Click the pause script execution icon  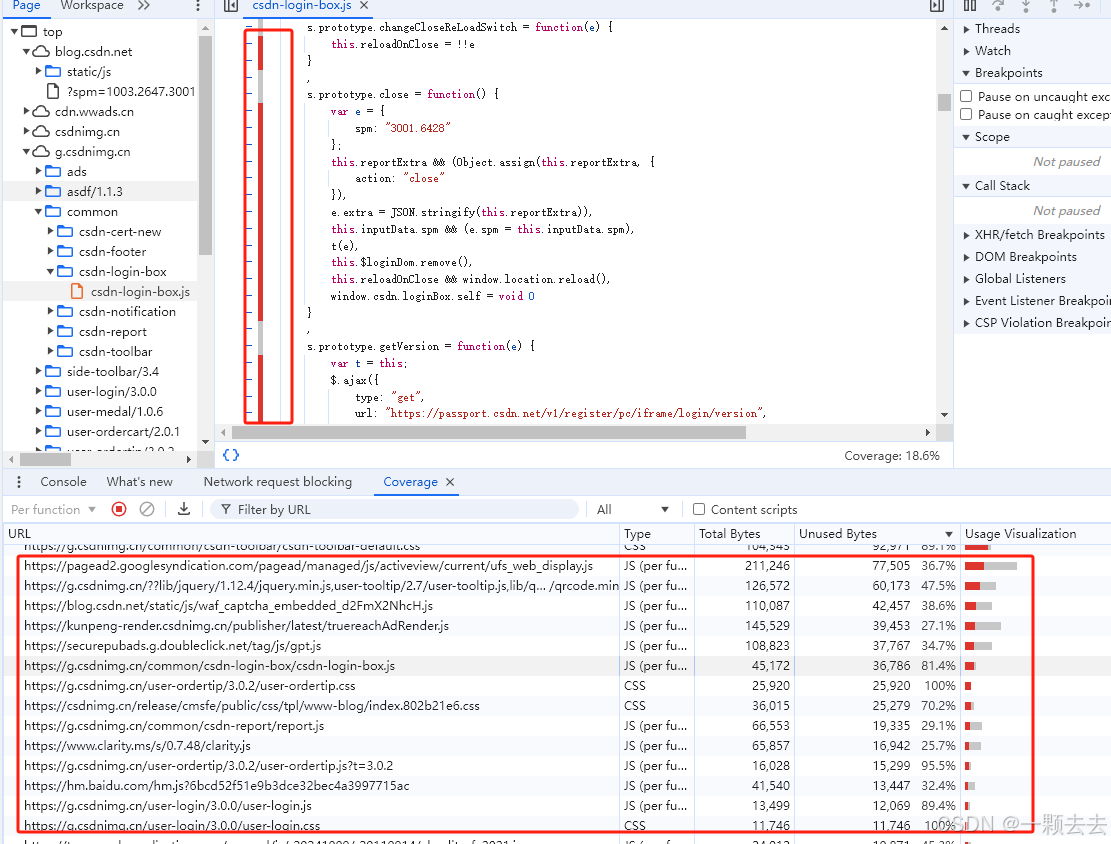click(x=970, y=6)
